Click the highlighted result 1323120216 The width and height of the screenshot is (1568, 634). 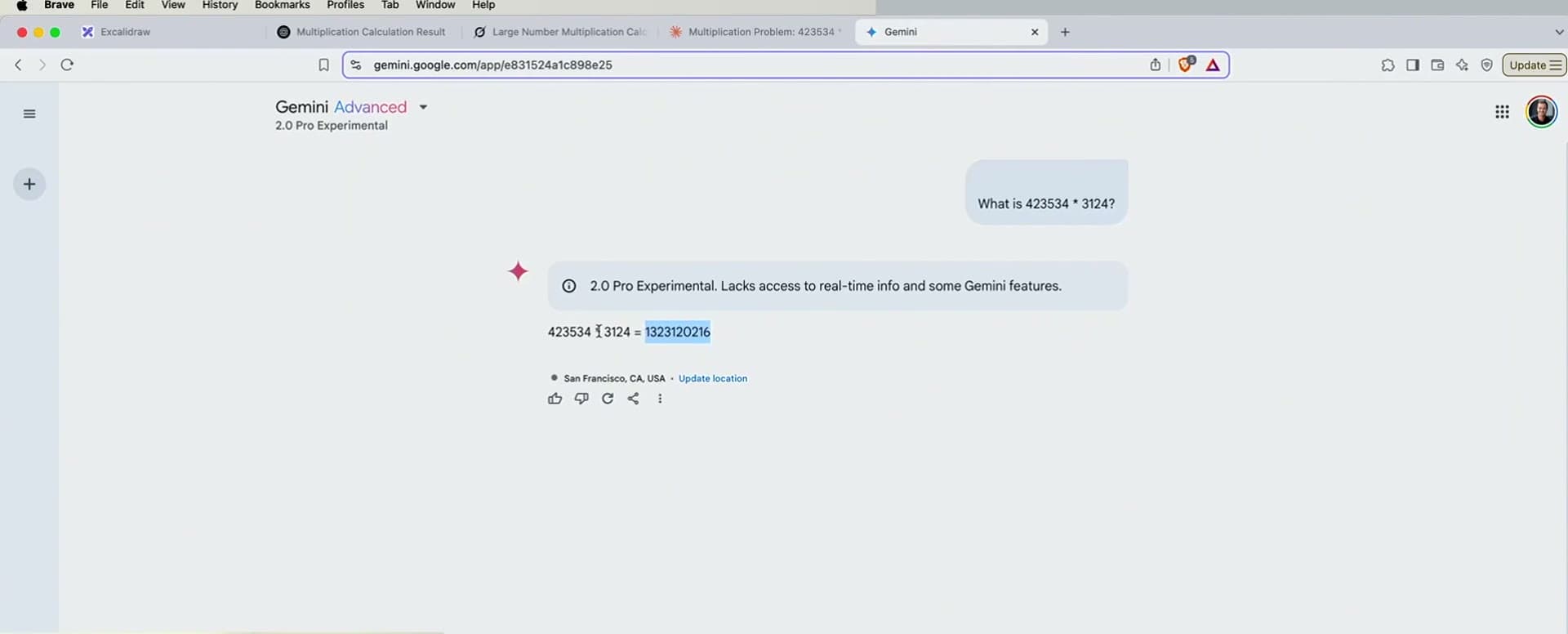(678, 332)
